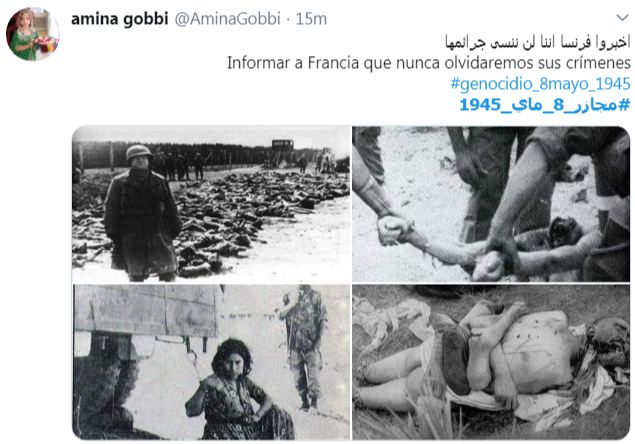Click the Arabic line of tweet text
Screen dimensions: 635x444
[x=537, y=42]
